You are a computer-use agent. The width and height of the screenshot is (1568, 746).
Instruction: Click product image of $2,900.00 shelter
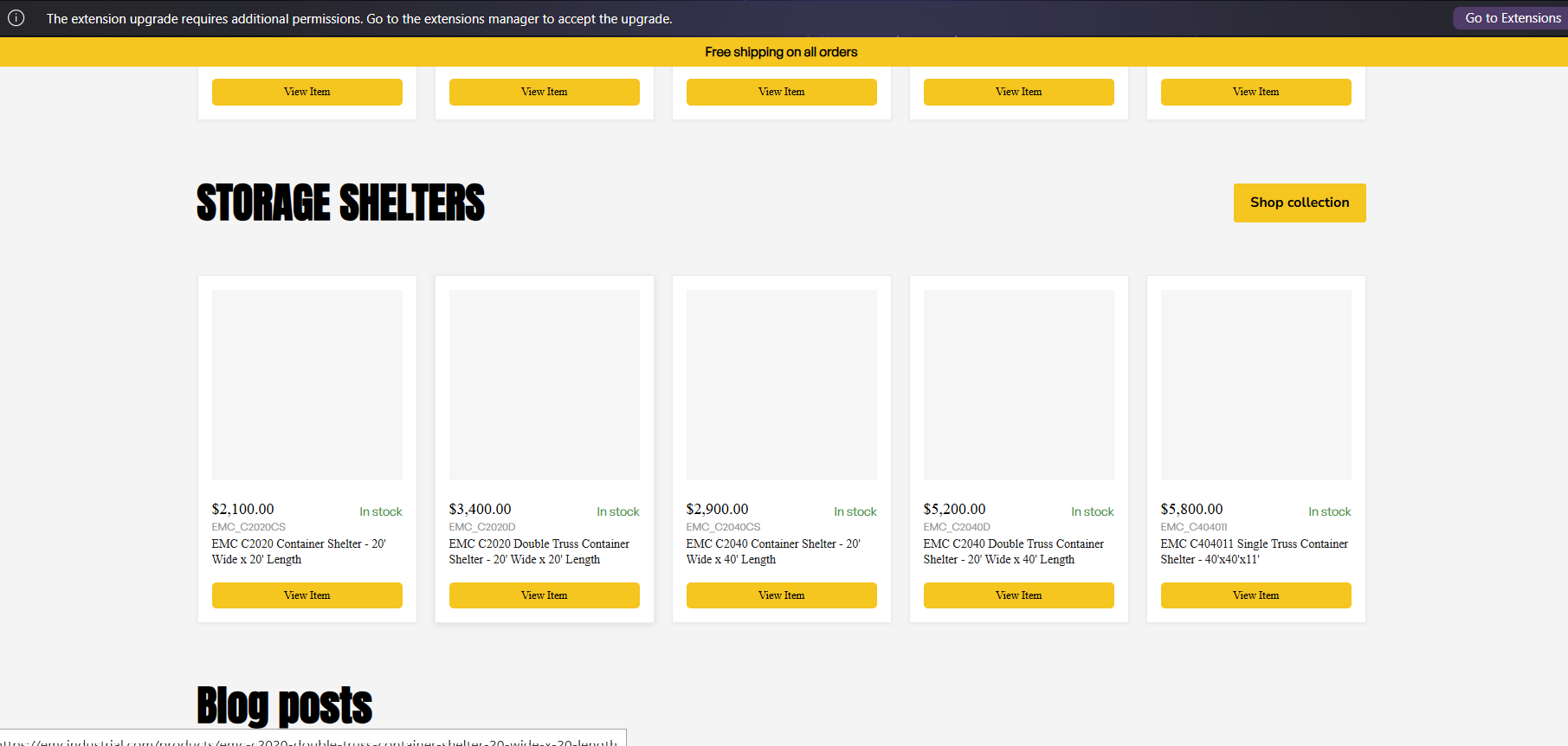coord(782,385)
